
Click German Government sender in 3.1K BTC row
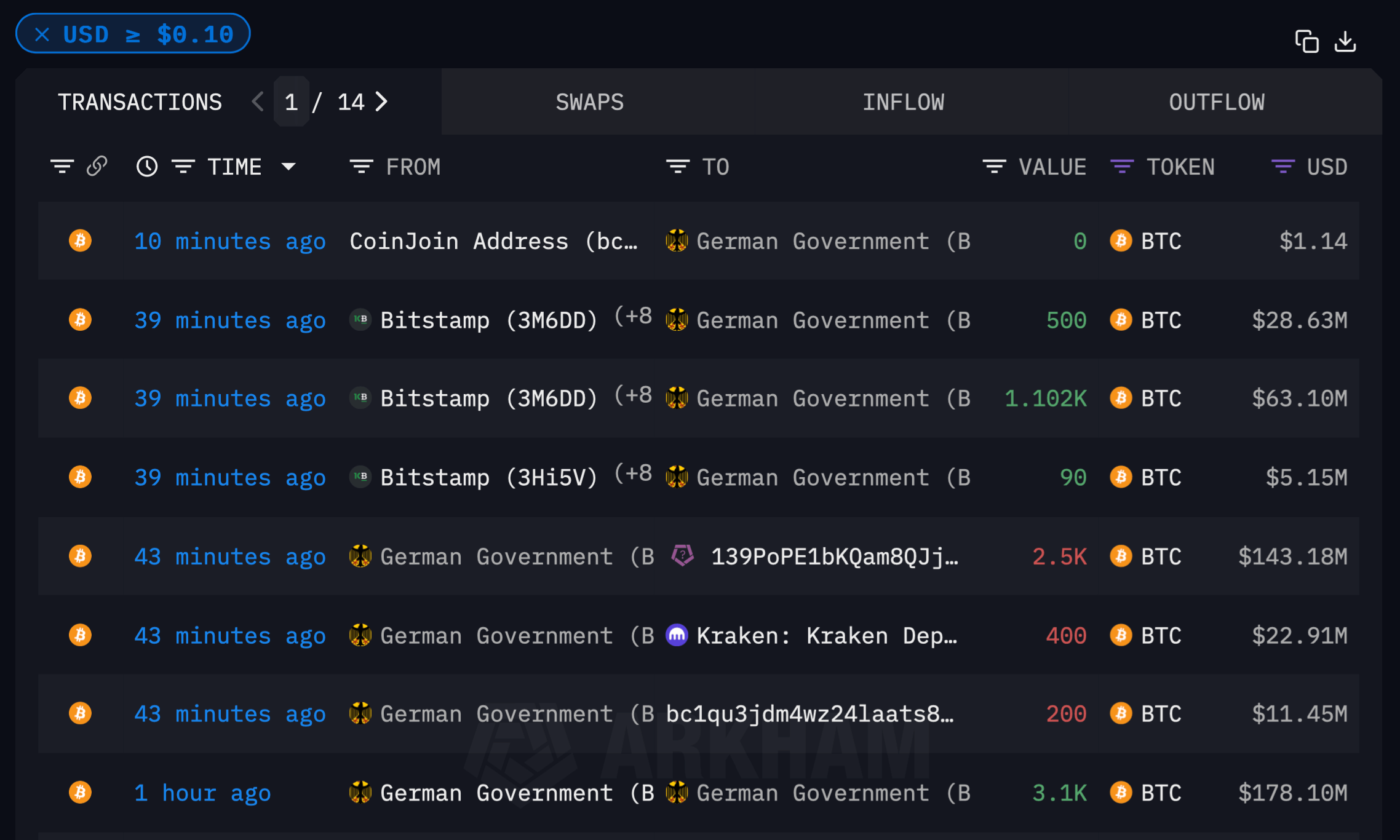[x=517, y=793]
